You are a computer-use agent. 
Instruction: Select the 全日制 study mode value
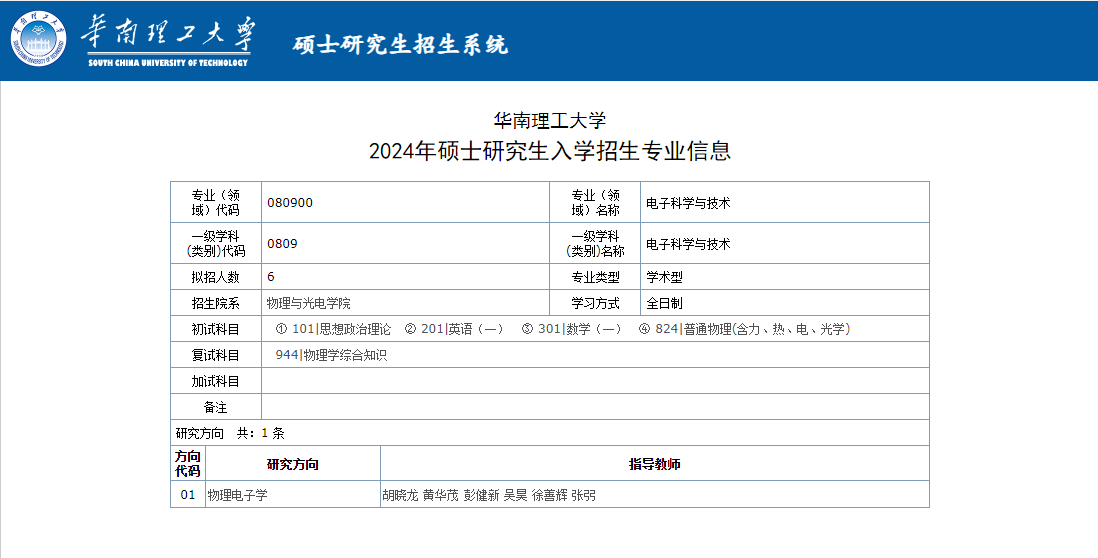point(664,303)
